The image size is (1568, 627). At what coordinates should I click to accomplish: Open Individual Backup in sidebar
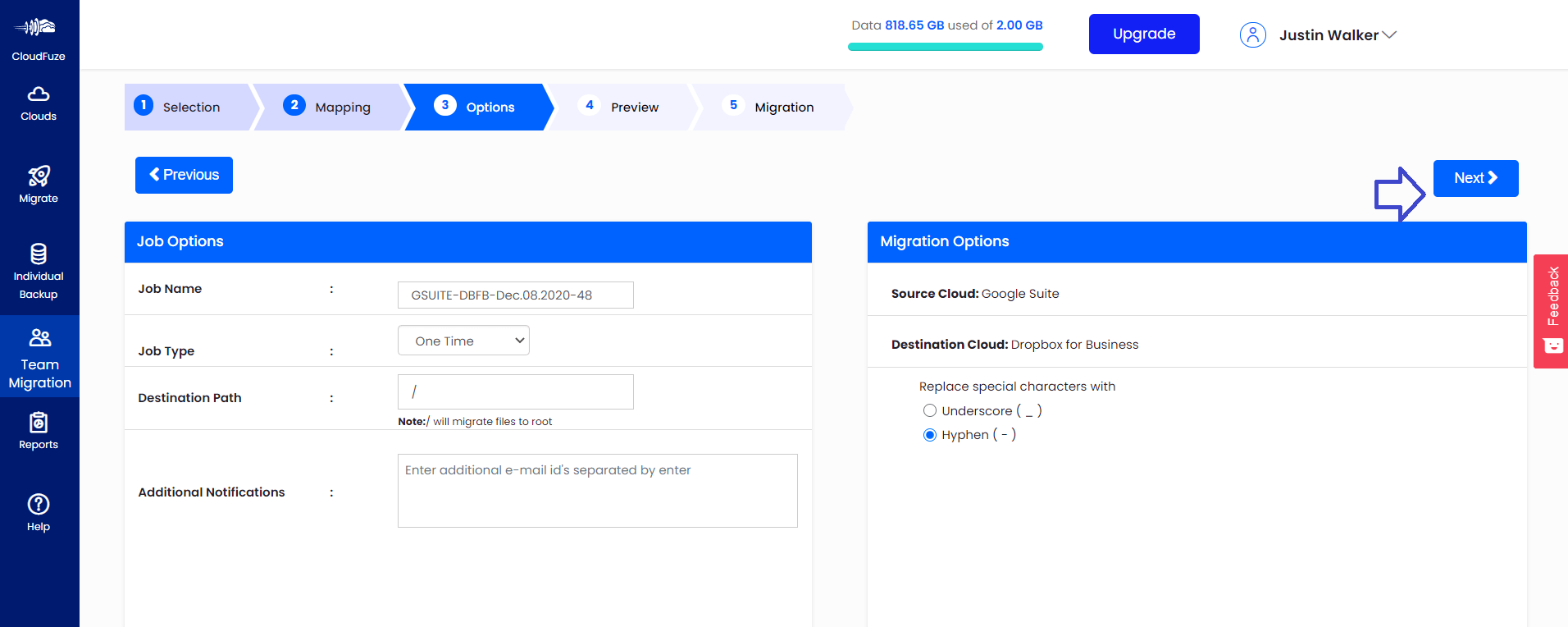39,273
